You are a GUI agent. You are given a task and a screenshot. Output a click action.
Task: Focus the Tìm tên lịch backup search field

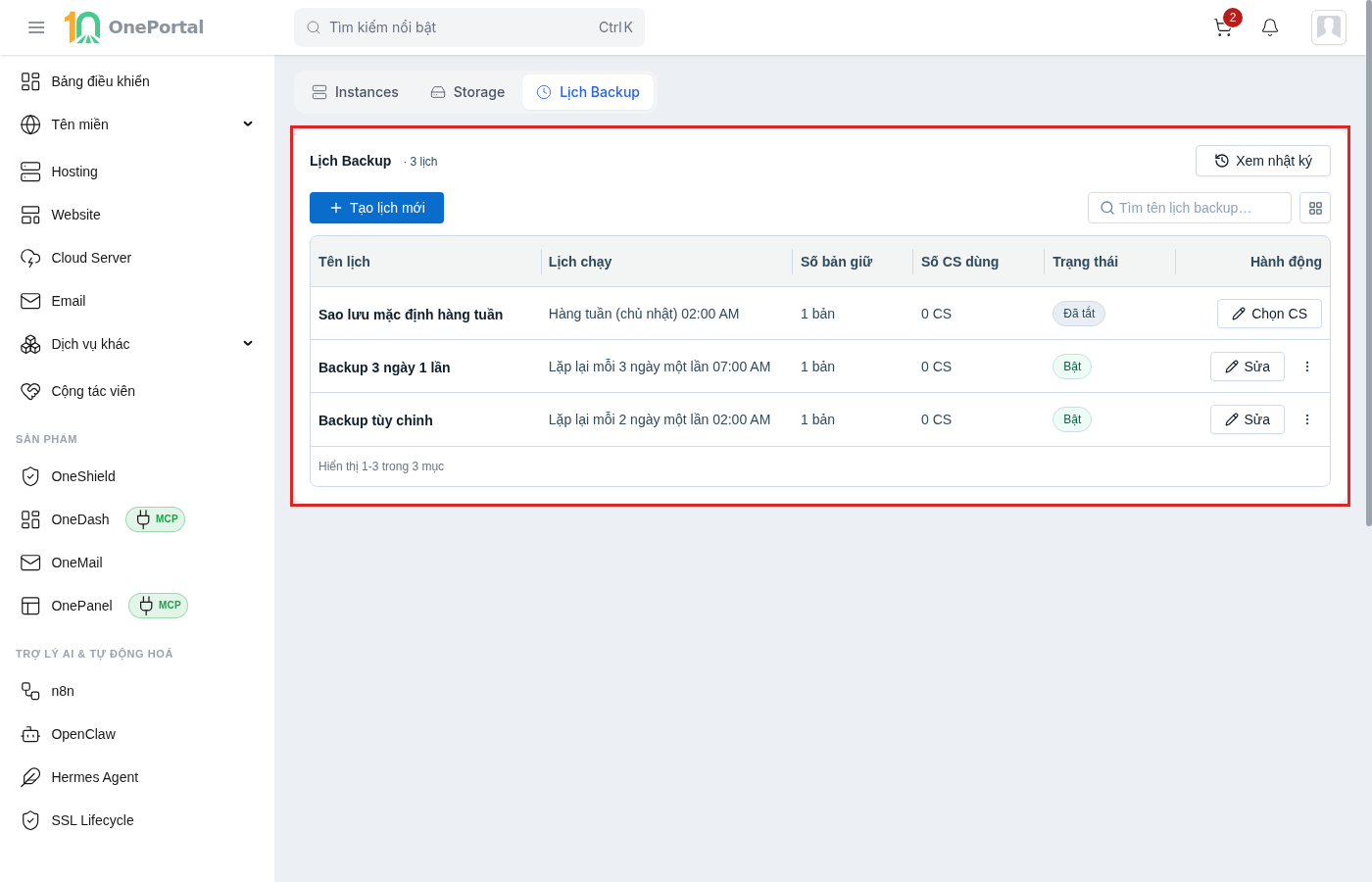(1190, 208)
